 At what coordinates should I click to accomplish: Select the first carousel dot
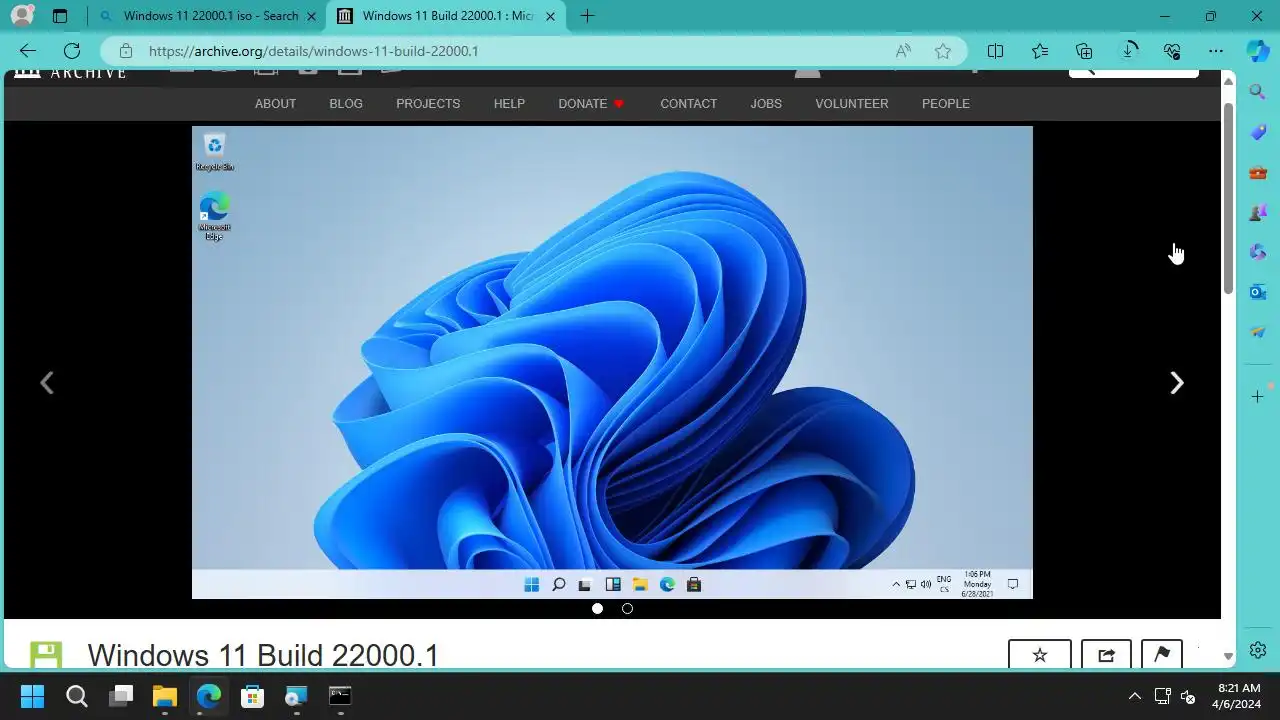point(597,608)
